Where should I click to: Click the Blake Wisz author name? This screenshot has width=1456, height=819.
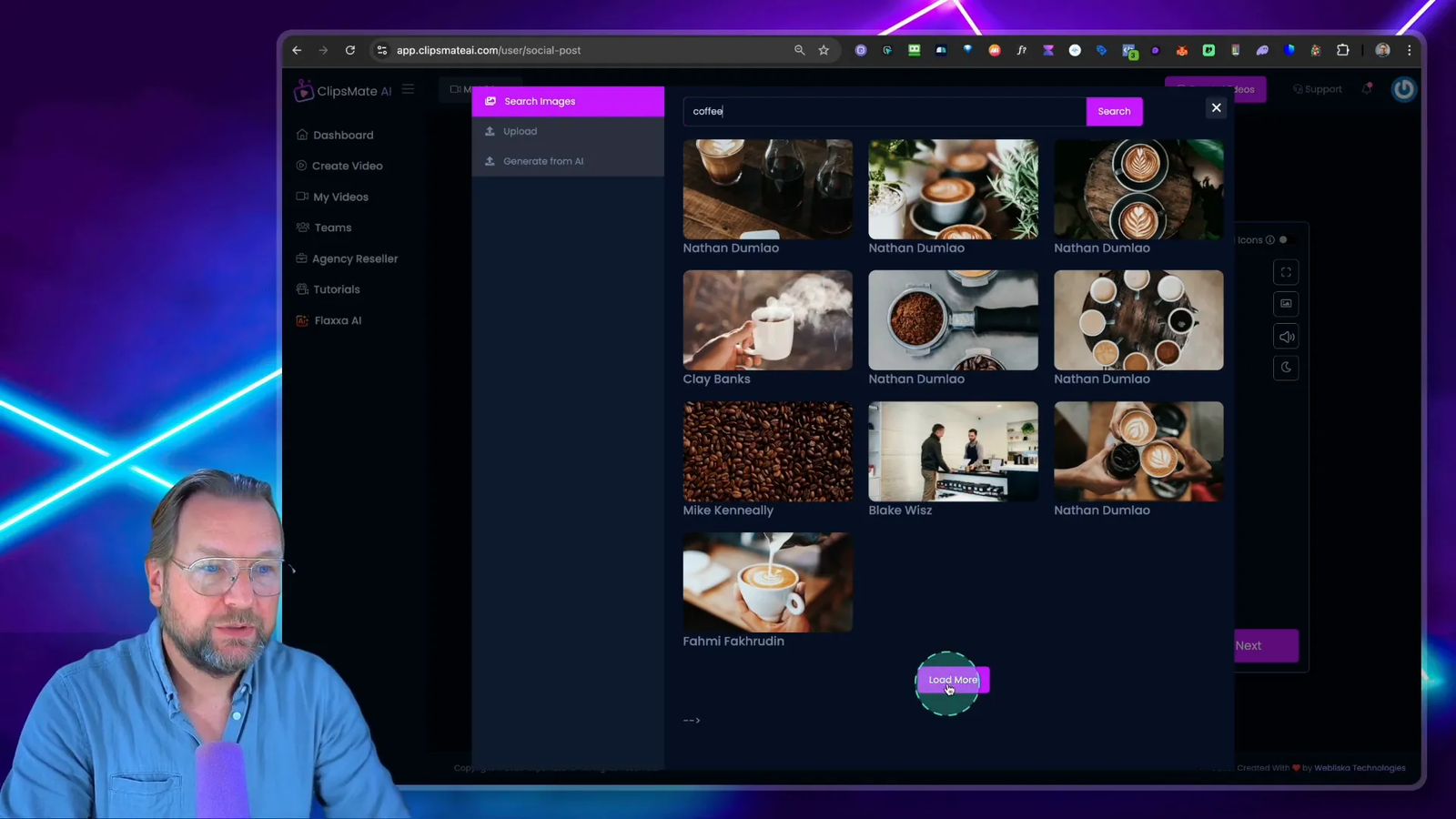900,511
